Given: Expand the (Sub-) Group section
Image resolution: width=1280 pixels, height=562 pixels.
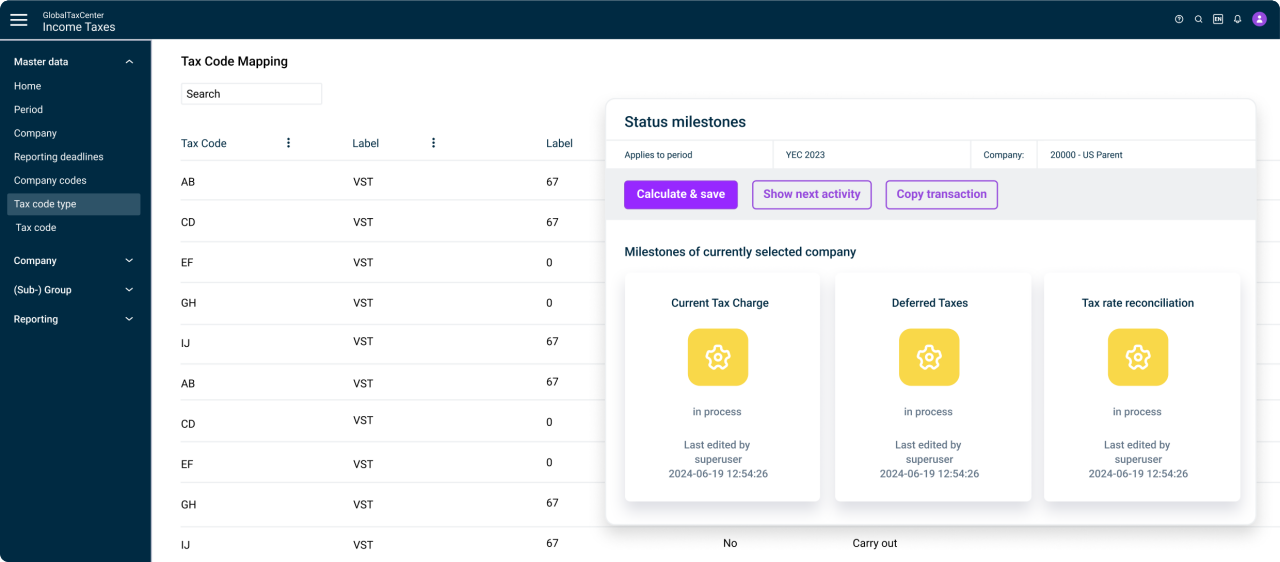Looking at the screenshot, I should [x=129, y=290].
